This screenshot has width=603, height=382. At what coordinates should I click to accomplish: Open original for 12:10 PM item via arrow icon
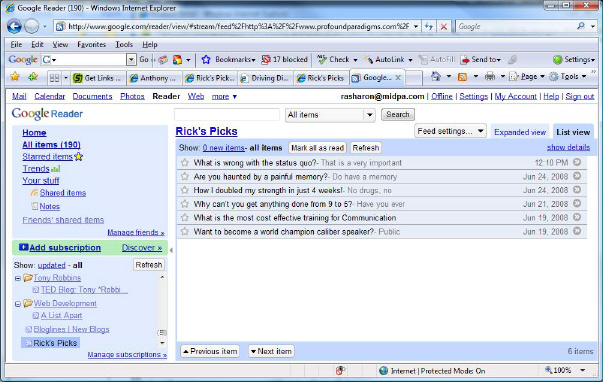tap(577, 162)
